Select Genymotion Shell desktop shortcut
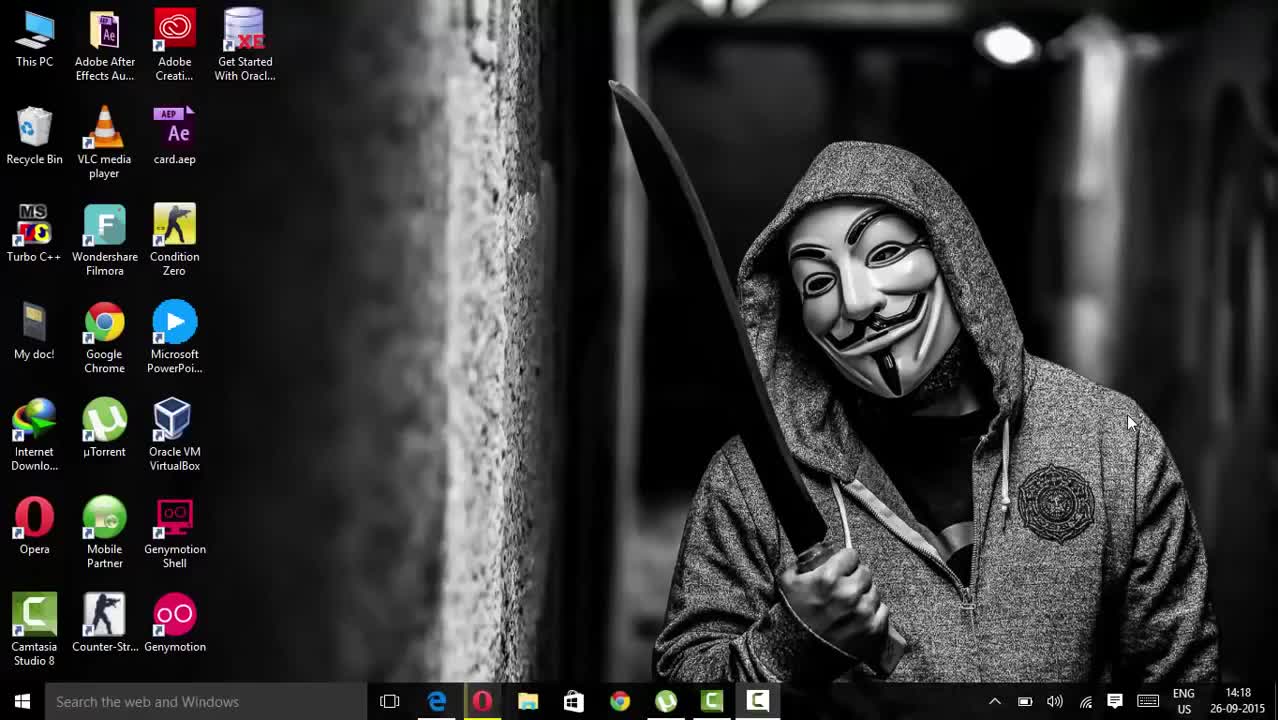 174,534
